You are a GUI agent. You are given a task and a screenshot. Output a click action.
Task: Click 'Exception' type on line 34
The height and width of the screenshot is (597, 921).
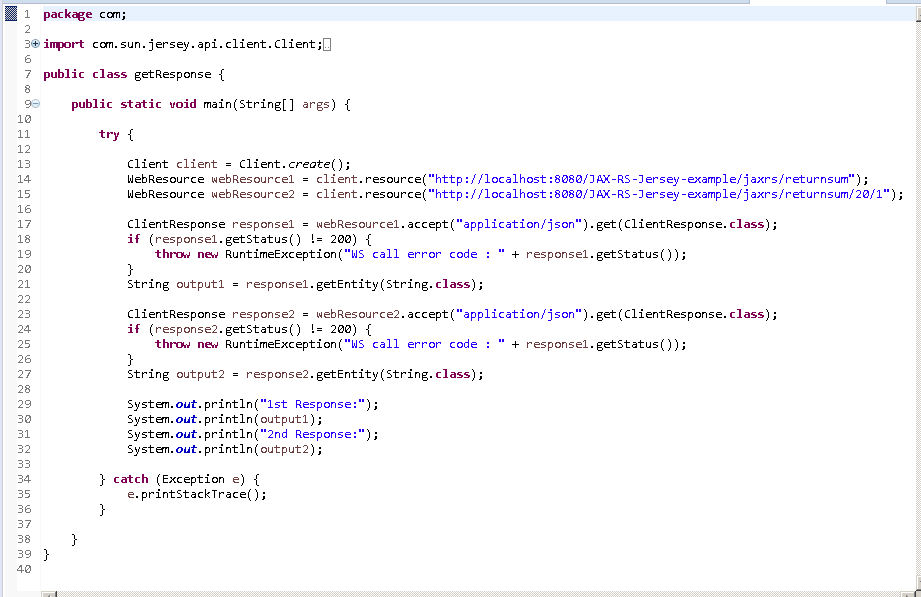[193, 479]
